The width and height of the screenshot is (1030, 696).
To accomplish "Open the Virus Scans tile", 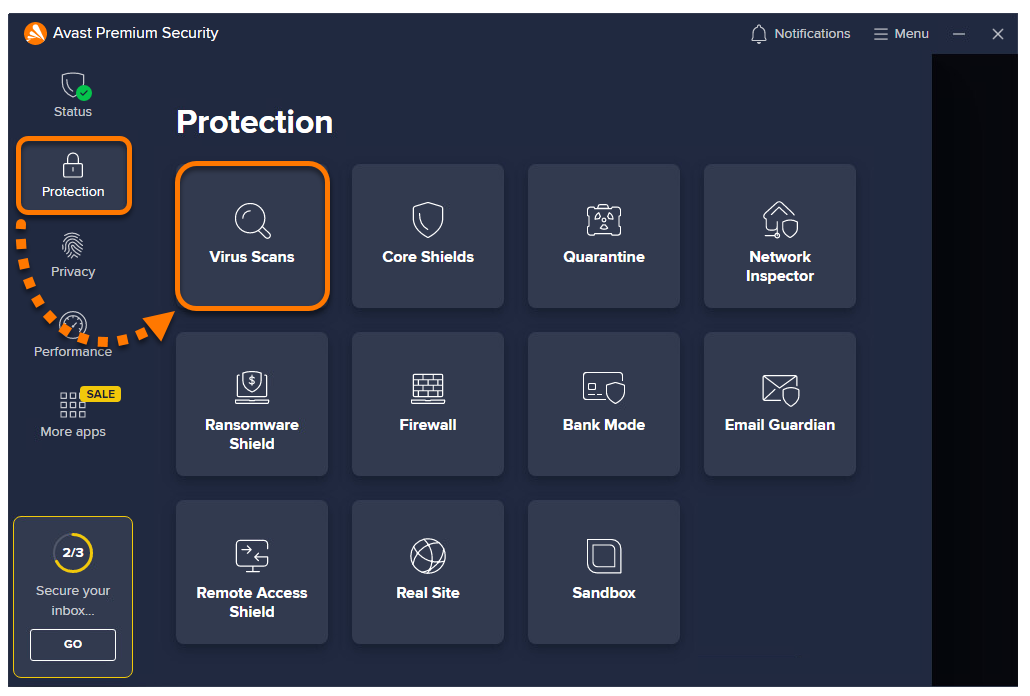I will [x=252, y=236].
